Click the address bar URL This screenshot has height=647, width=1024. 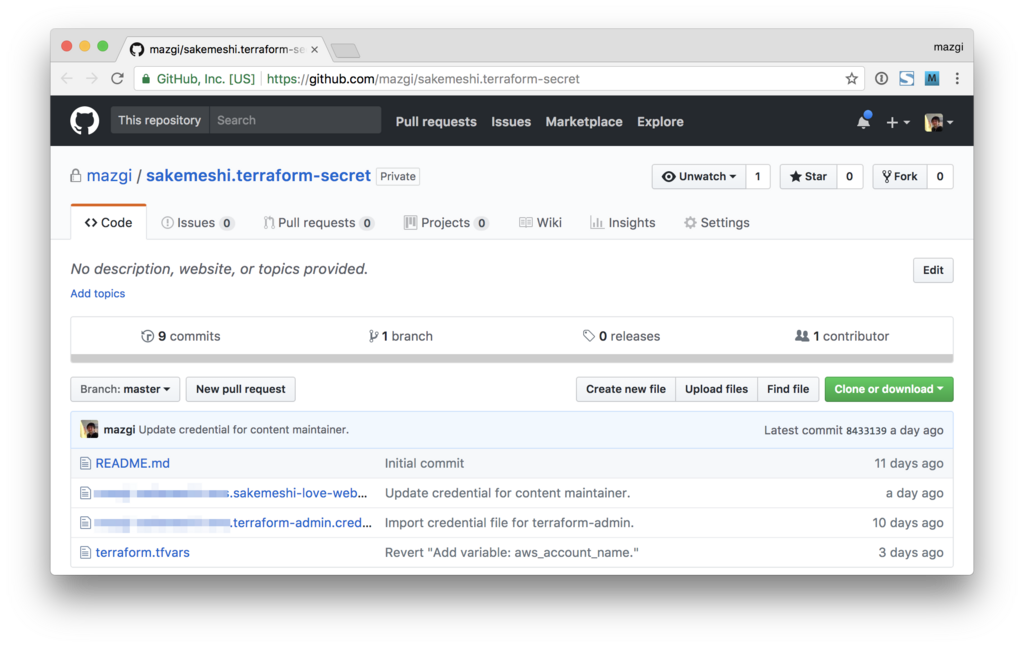423,79
